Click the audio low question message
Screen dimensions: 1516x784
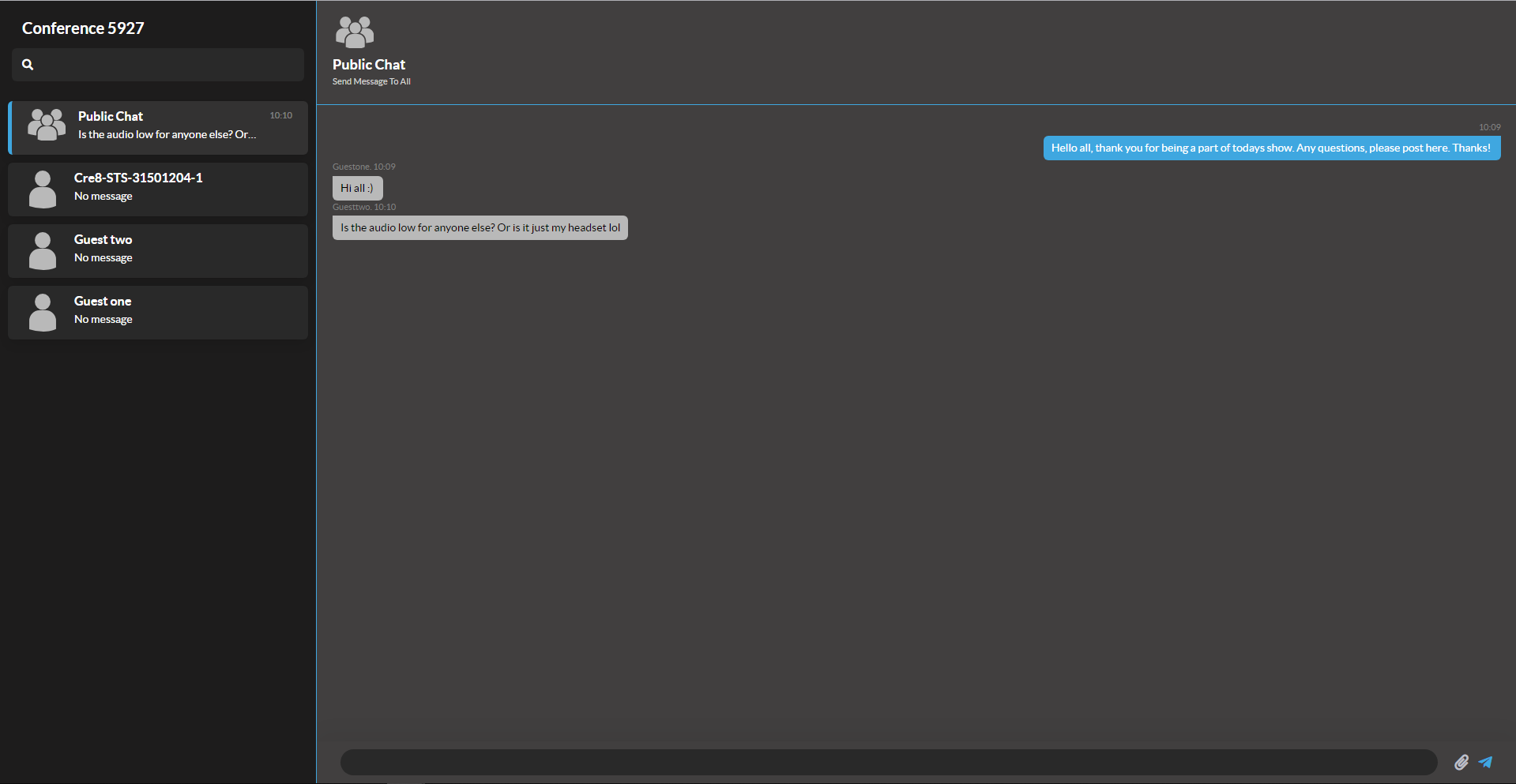pyautogui.click(x=480, y=228)
